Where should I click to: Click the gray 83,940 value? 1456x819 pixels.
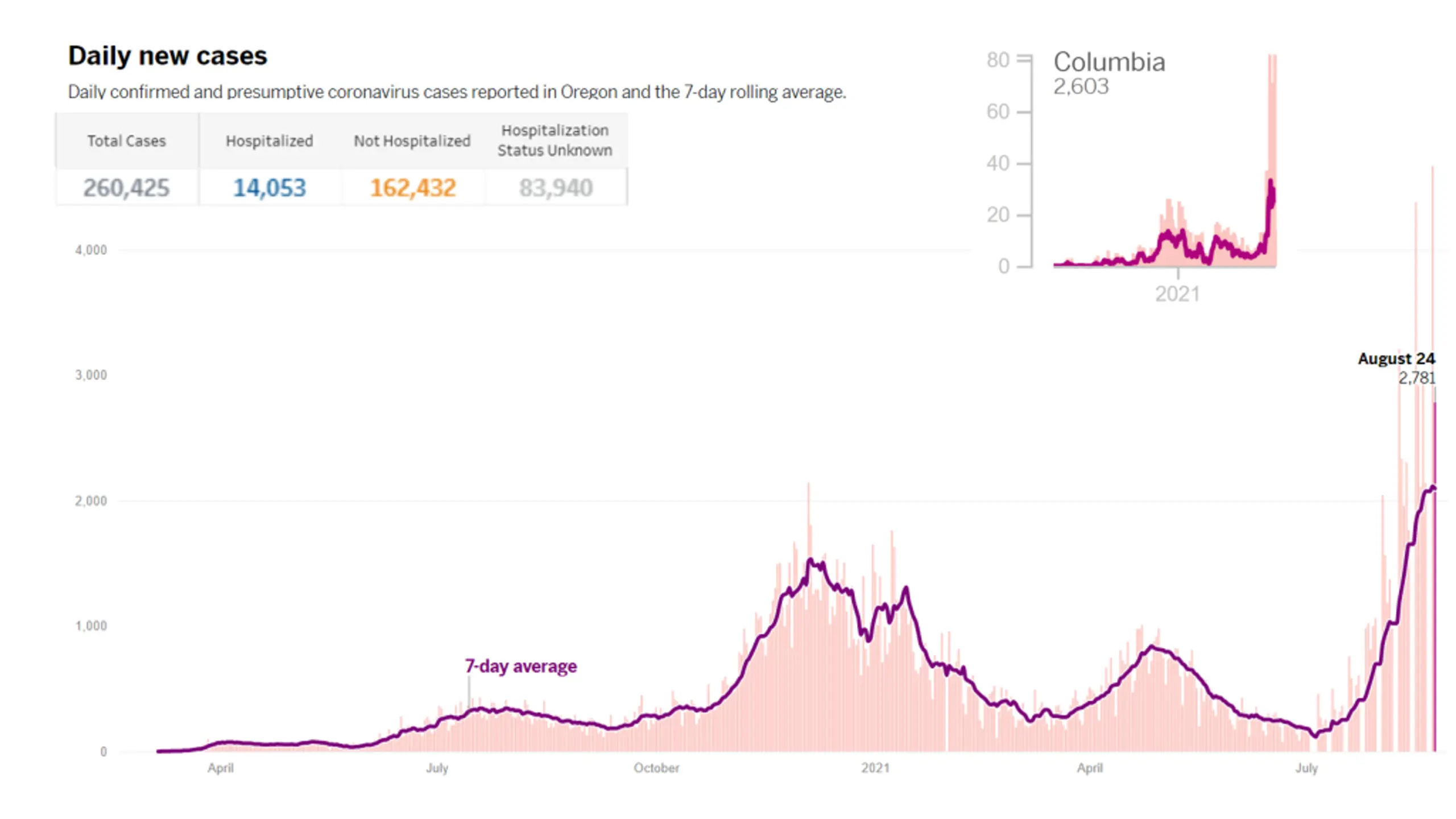point(556,188)
